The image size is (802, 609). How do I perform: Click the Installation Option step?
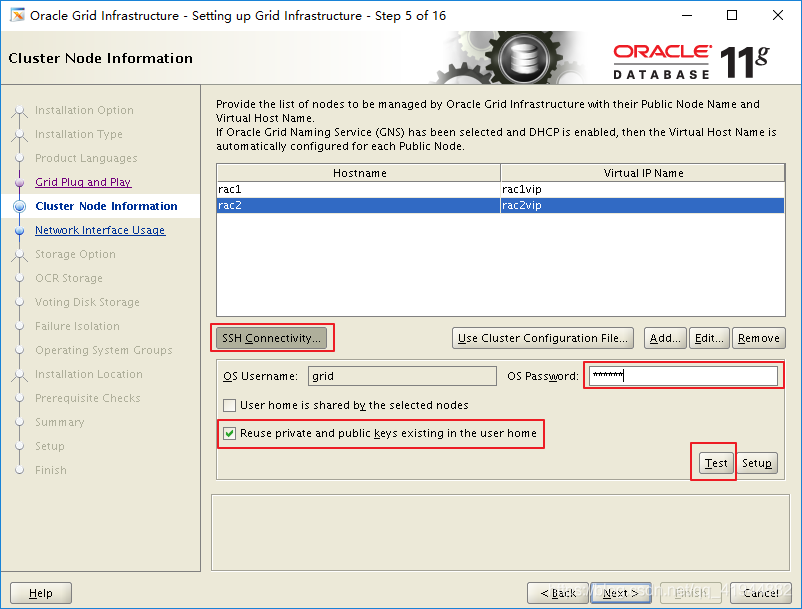[84, 110]
